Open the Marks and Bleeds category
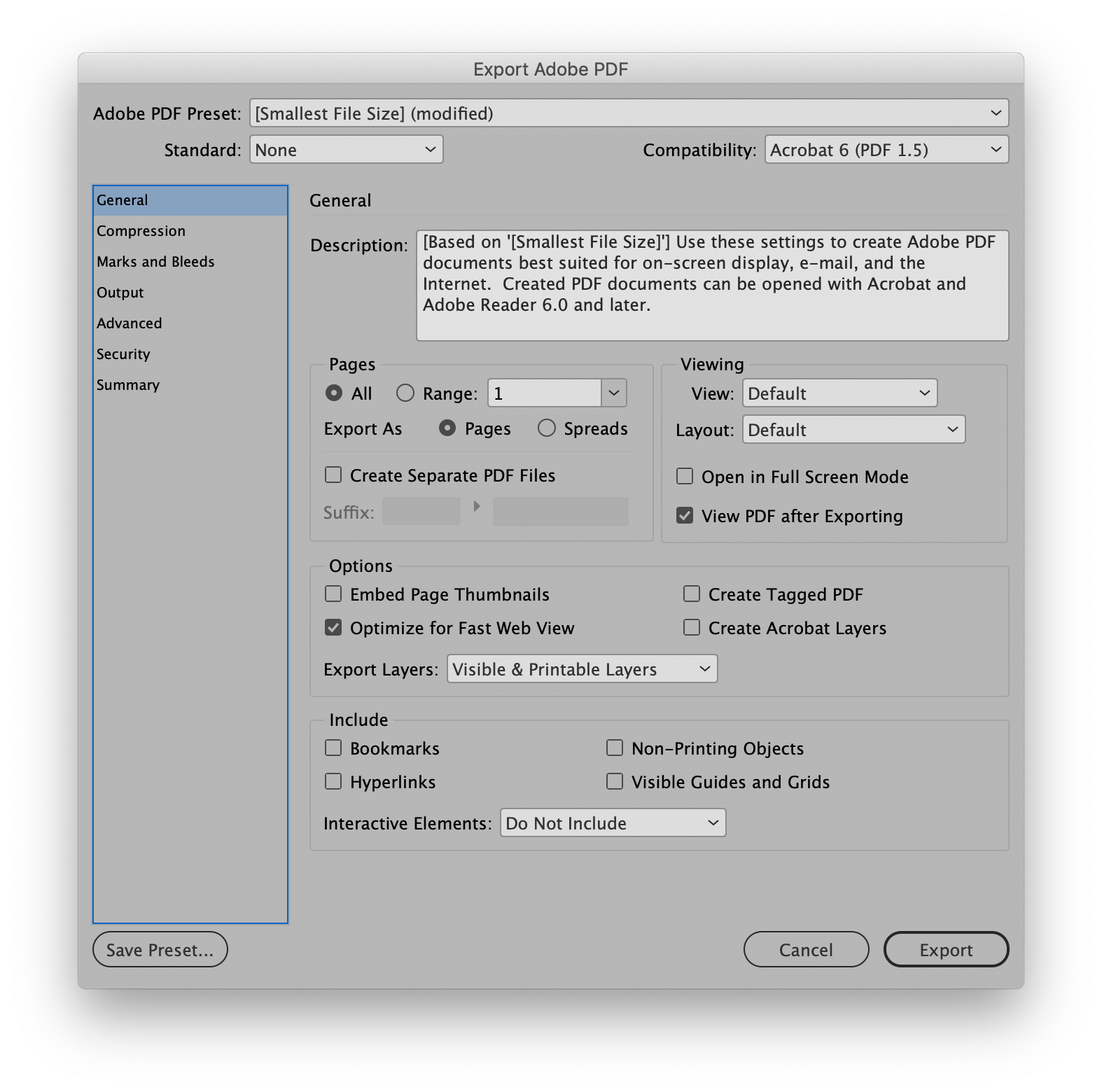The height and width of the screenshot is (1092, 1102). pos(190,262)
